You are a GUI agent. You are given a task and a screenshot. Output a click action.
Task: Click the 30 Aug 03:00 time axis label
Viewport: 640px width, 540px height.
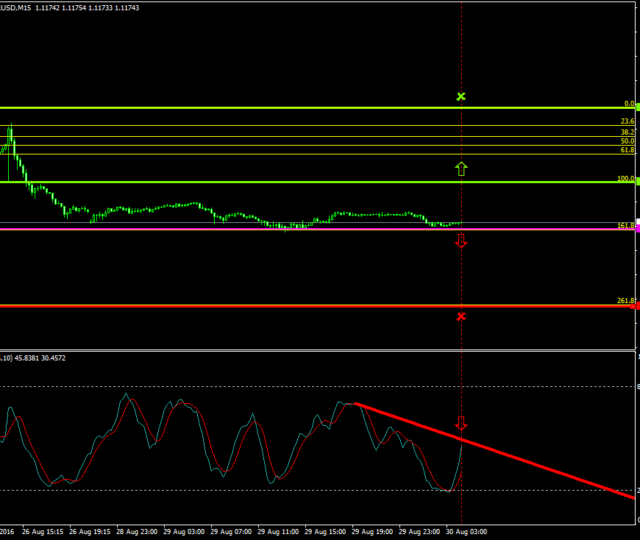466,532
